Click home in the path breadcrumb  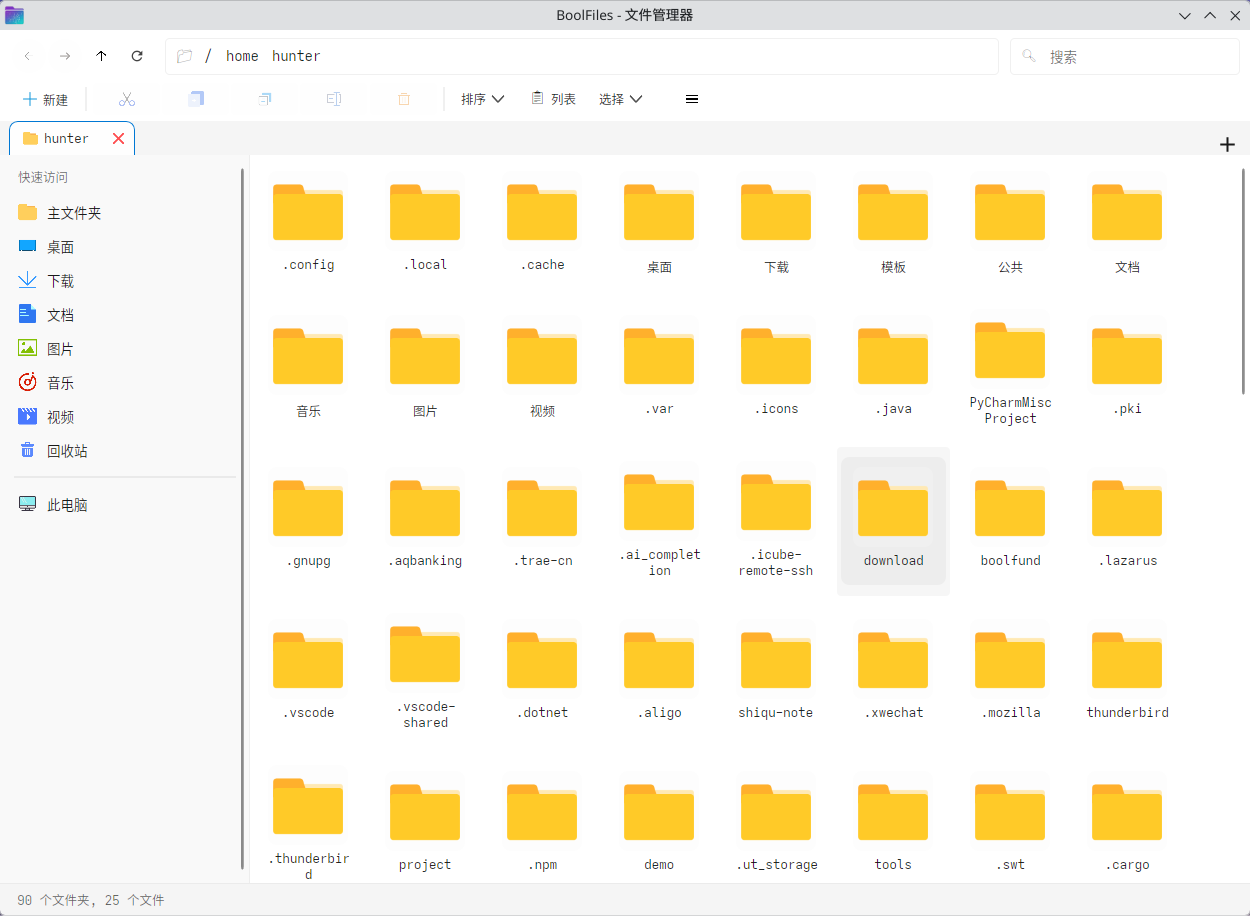(x=242, y=56)
